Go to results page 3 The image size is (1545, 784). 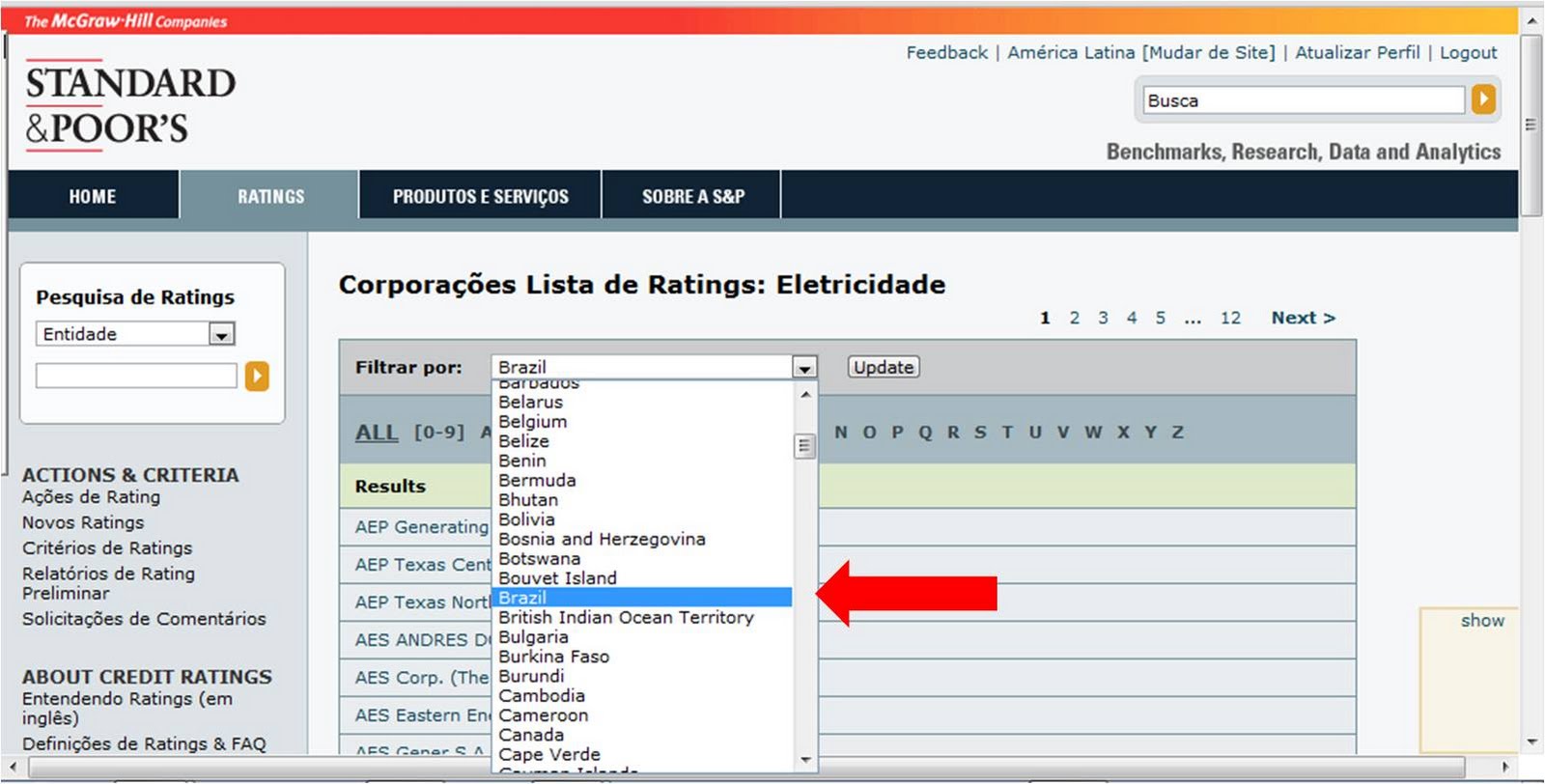[x=1103, y=318]
